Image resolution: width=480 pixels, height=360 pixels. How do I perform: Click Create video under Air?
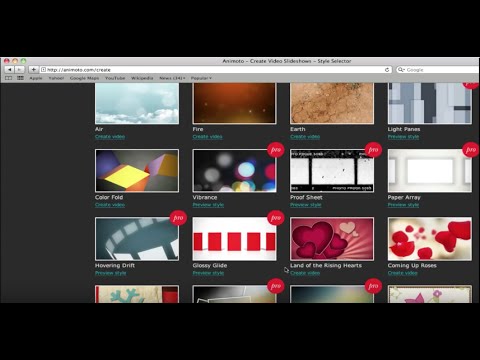110,137
